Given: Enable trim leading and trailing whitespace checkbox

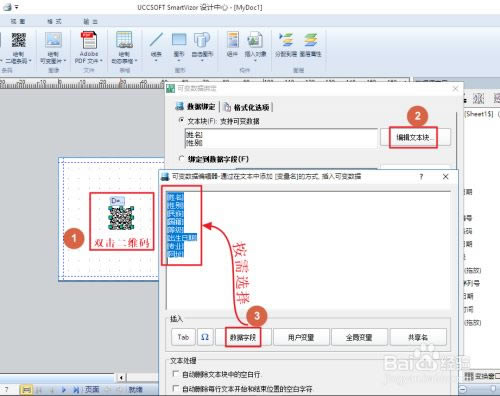Looking at the screenshot, I should click(x=175, y=388).
